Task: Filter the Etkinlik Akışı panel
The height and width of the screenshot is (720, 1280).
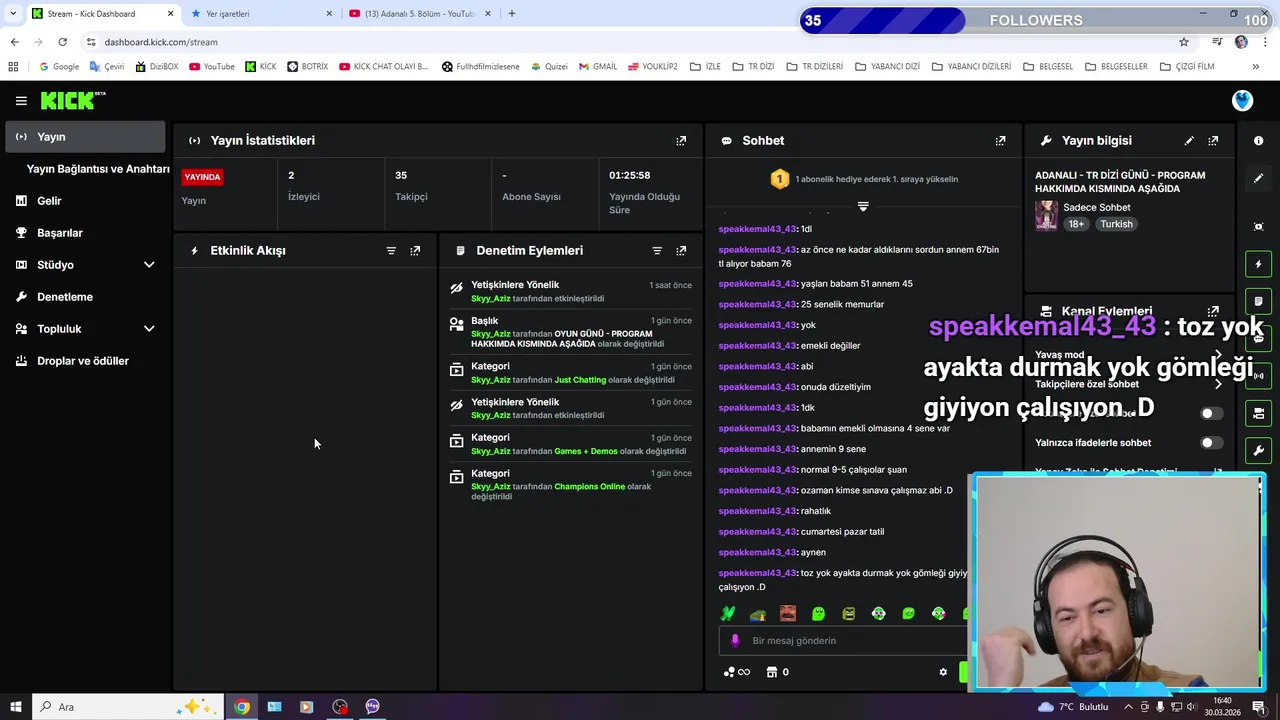Action: [391, 251]
